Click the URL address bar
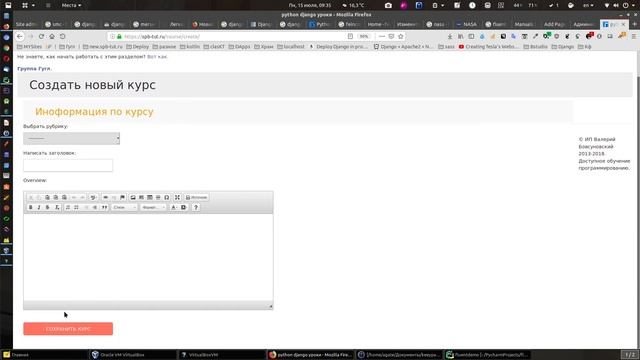This screenshot has width=640, height=360. [233, 36]
